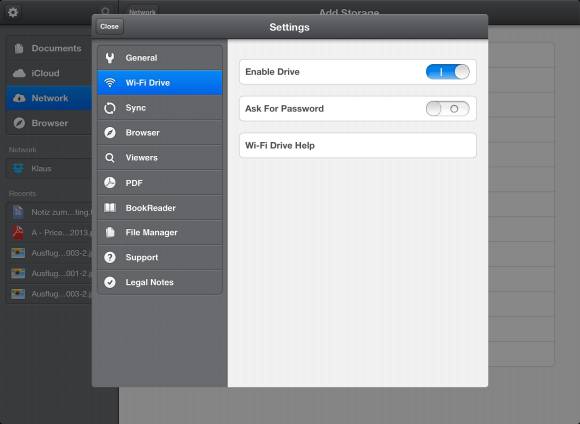Screen dimensions: 580x424
Task: Open Browser settings compass icon
Action: (110, 132)
